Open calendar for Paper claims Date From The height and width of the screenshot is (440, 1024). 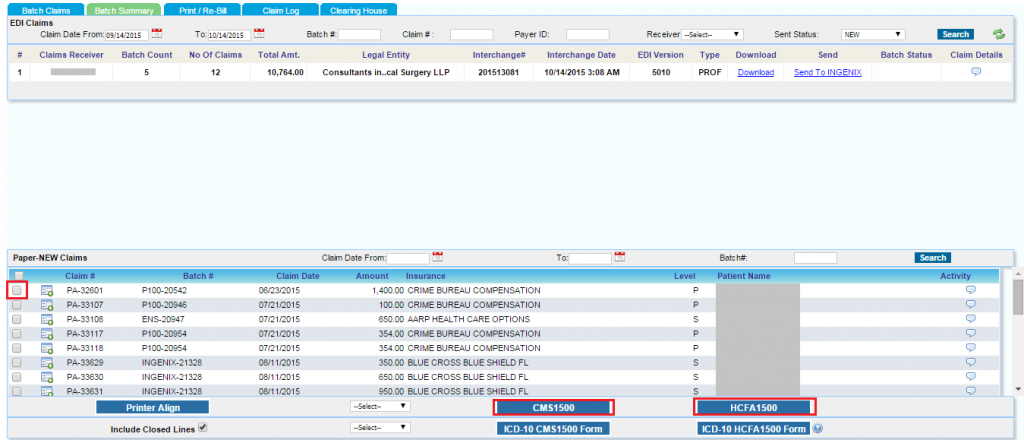(x=438, y=257)
